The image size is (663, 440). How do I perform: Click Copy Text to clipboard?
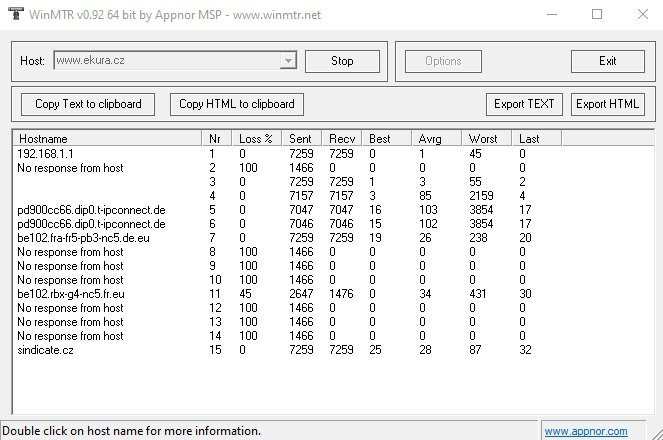[x=88, y=103]
